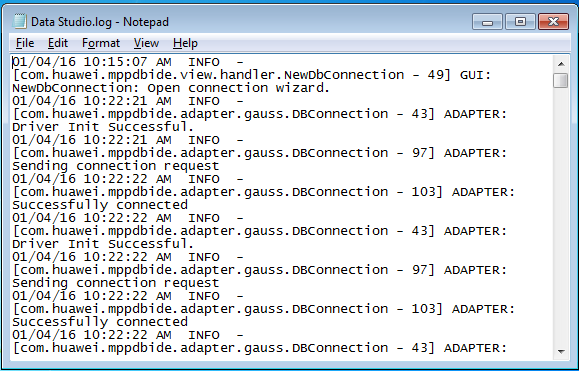
Task: Place cursor at NewDbConnection - 49 line
Action: pos(252,75)
